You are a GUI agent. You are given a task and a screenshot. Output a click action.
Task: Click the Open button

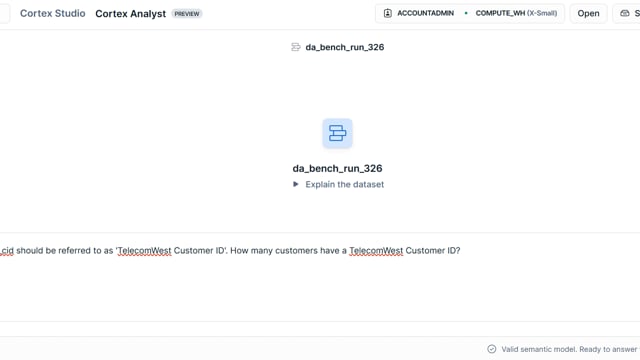(x=588, y=13)
